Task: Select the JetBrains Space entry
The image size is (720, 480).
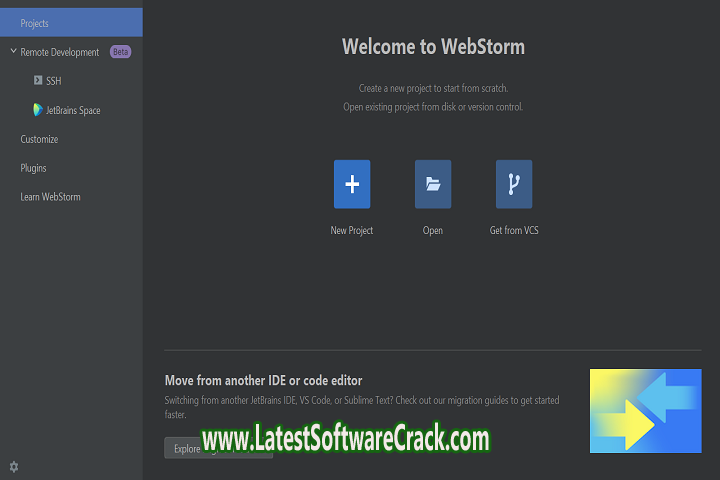Action: (71, 110)
